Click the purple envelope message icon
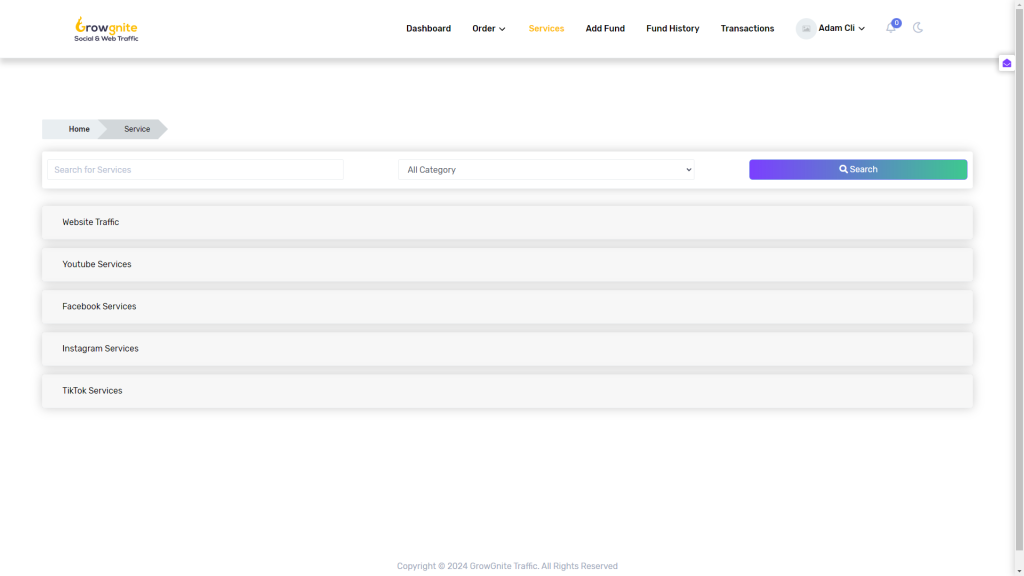Viewport: 1024px width, 576px height. pyautogui.click(x=1007, y=63)
